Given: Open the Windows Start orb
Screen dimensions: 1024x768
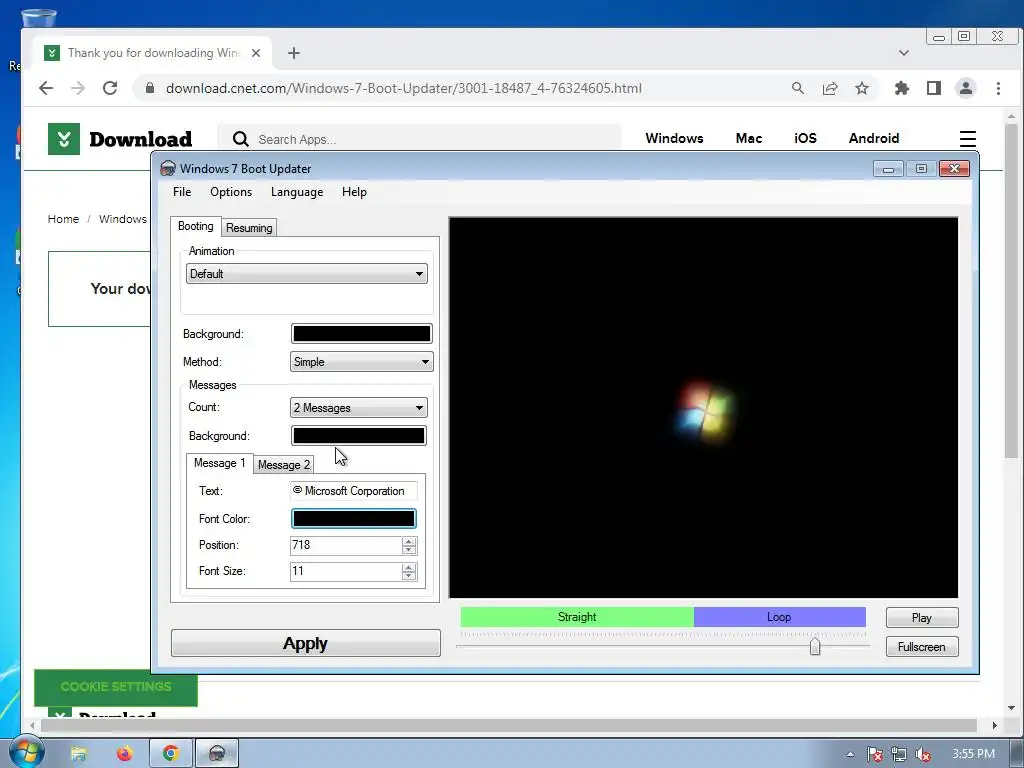Looking at the screenshot, I should click(27, 752).
